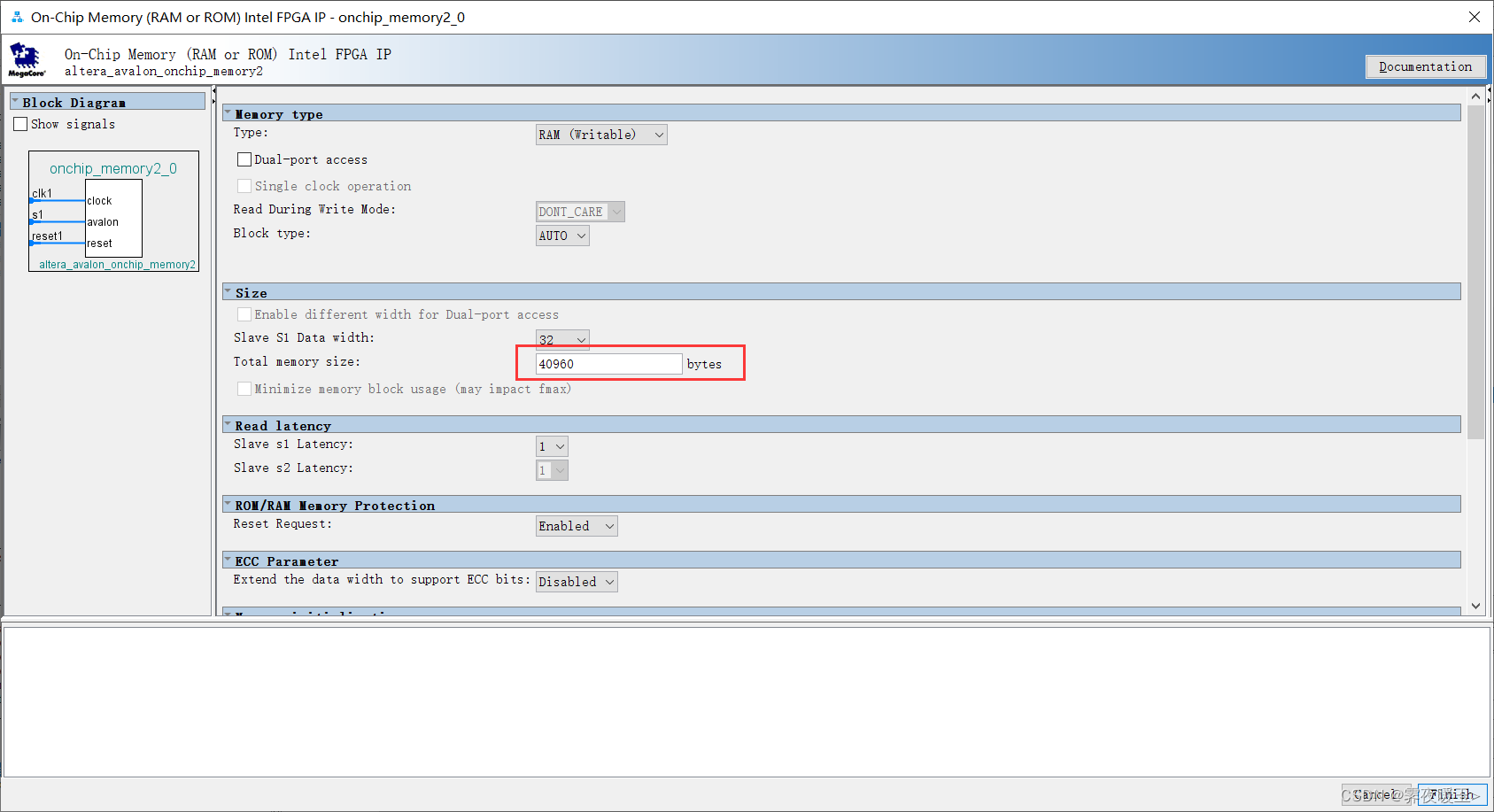Open the Slave S1 Data width dropdown
This screenshot has height=812, width=1494.
pyautogui.click(x=562, y=339)
